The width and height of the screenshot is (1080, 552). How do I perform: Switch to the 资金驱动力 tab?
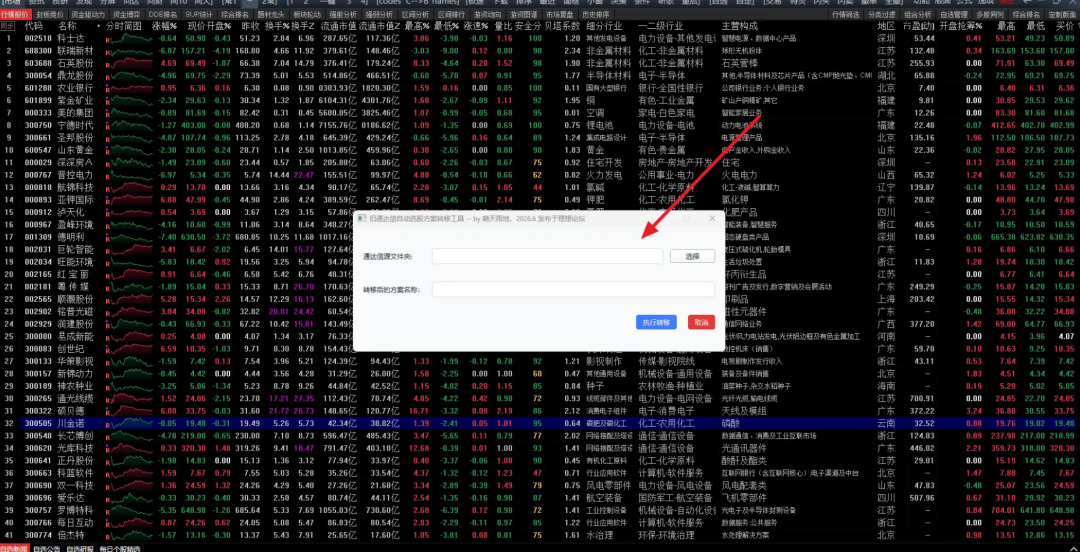[88, 14]
